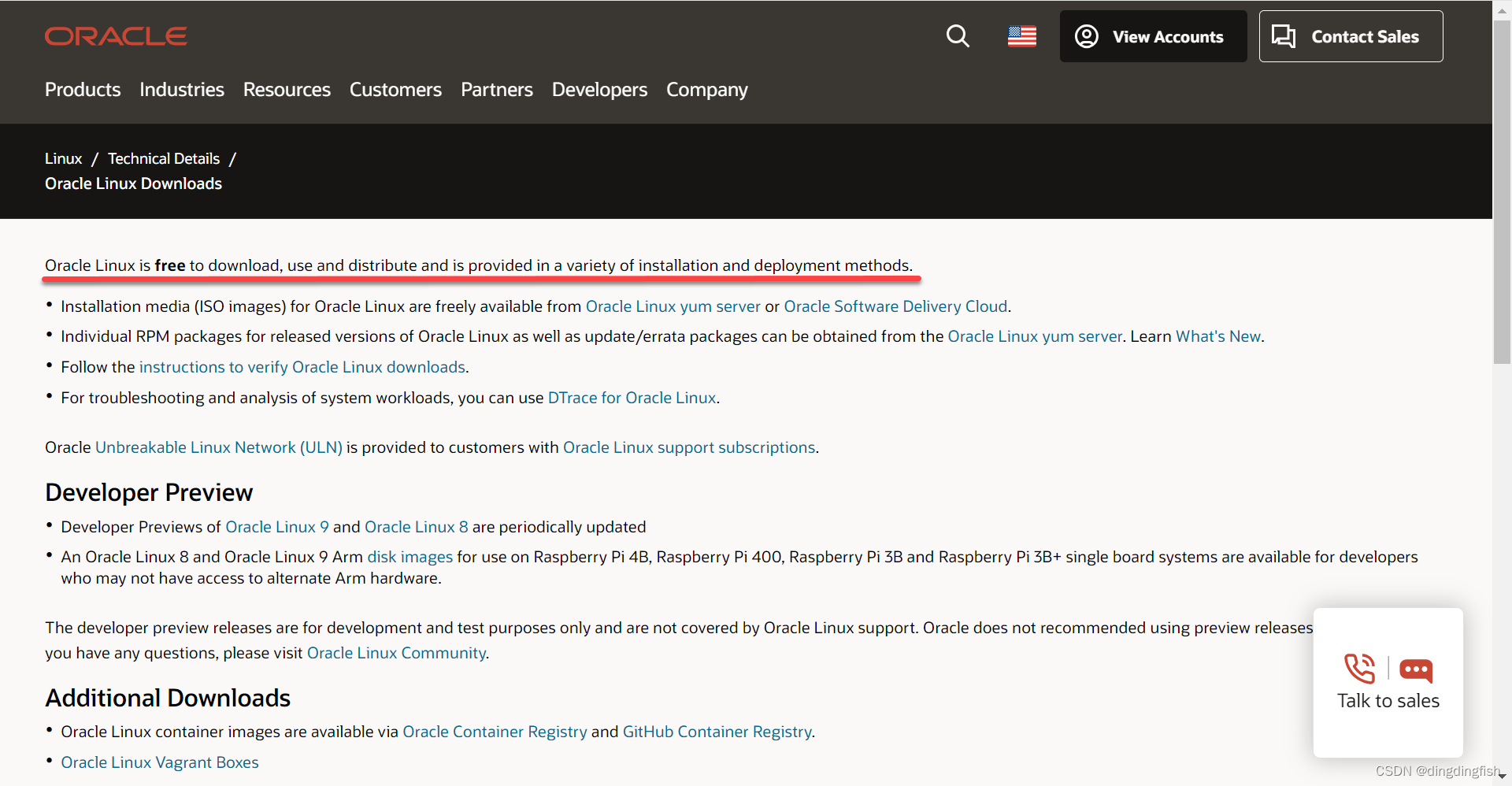Open the What's New link
Viewport: 1512px width, 786px height.
pos(1218,336)
